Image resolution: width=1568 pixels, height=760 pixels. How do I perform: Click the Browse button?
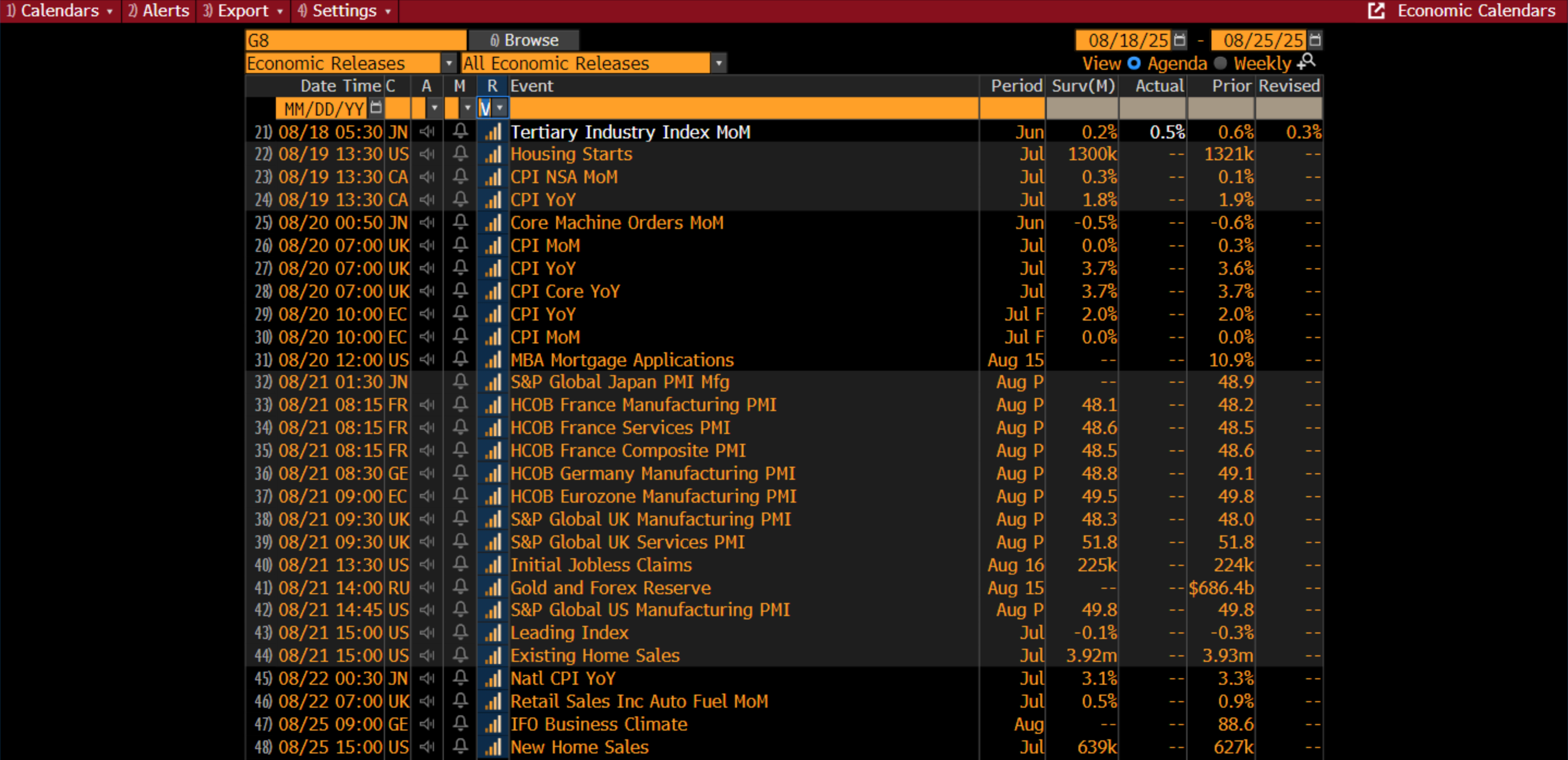pos(524,40)
